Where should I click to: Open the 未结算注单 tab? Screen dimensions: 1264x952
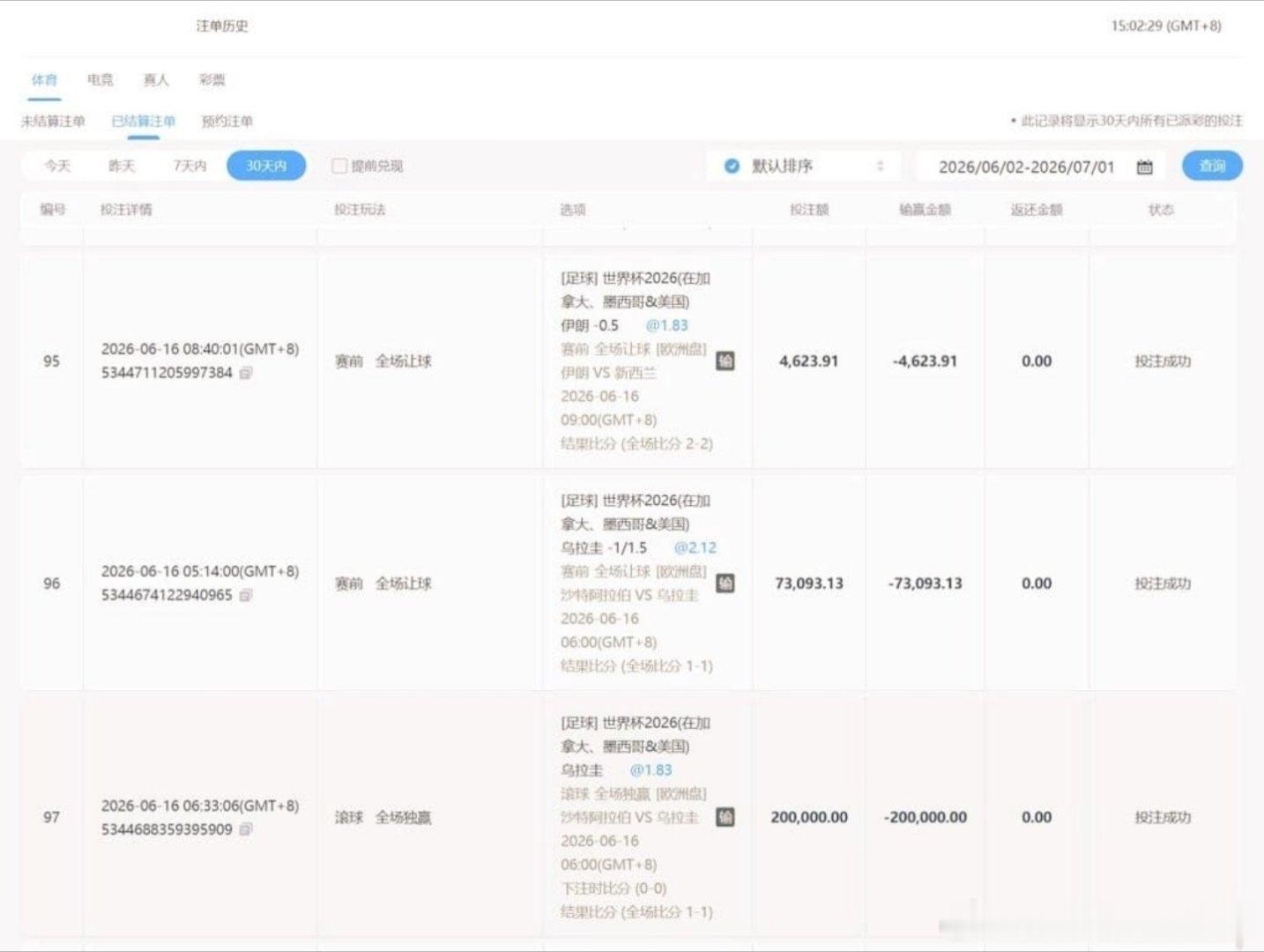tap(53, 121)
